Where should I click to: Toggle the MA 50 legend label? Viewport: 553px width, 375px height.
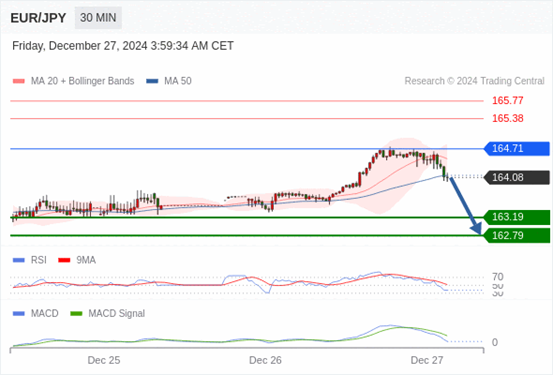(x=178, y=81)
